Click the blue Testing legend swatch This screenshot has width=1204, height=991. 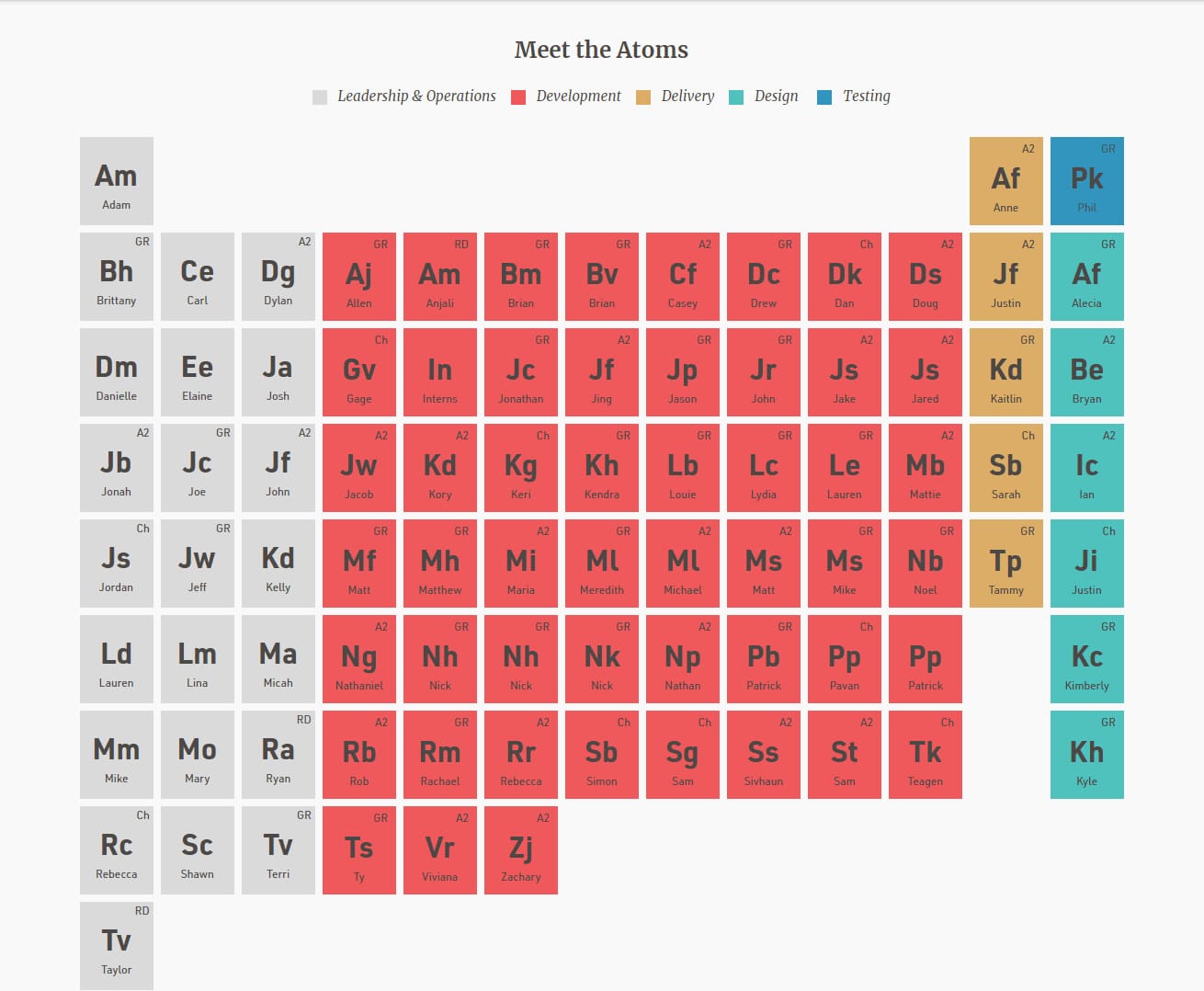[x=824, y=97]
